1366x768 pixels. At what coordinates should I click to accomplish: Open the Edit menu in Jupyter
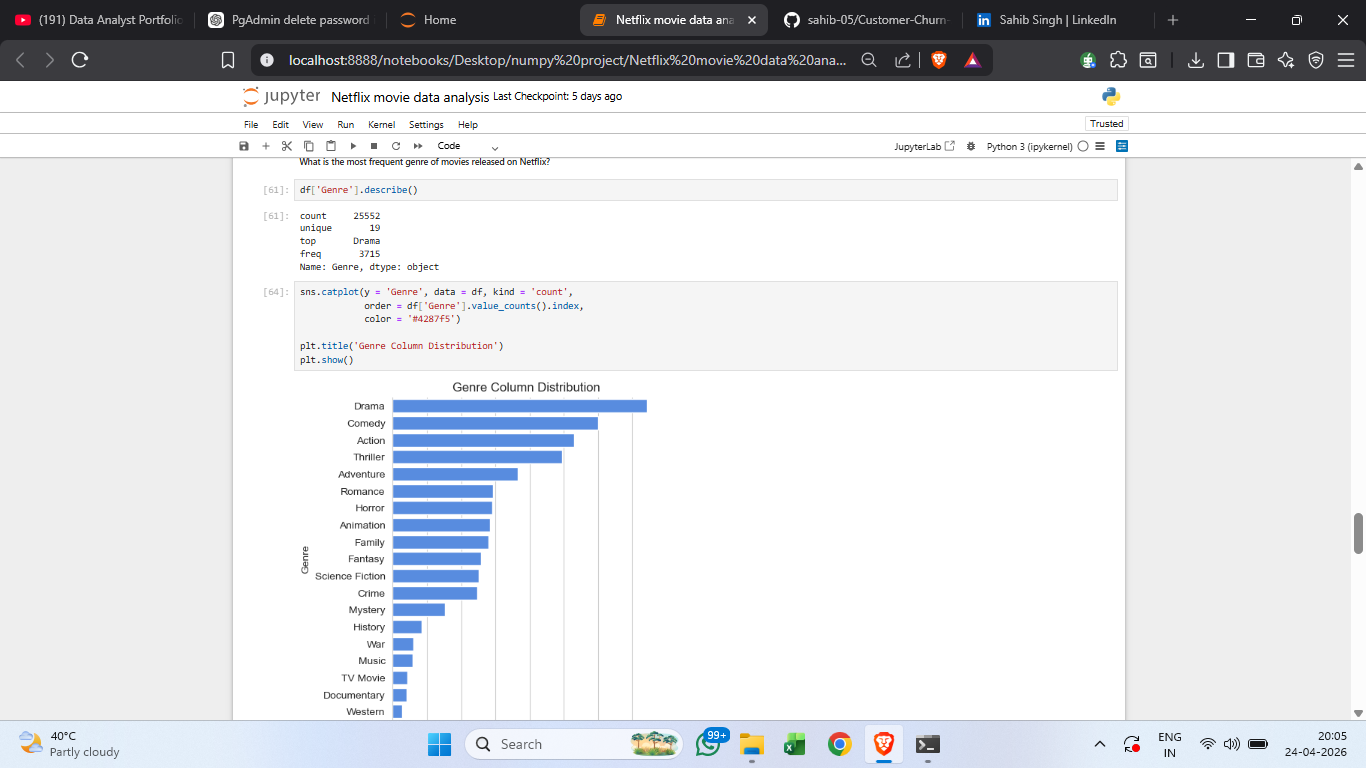coord(281,125)
